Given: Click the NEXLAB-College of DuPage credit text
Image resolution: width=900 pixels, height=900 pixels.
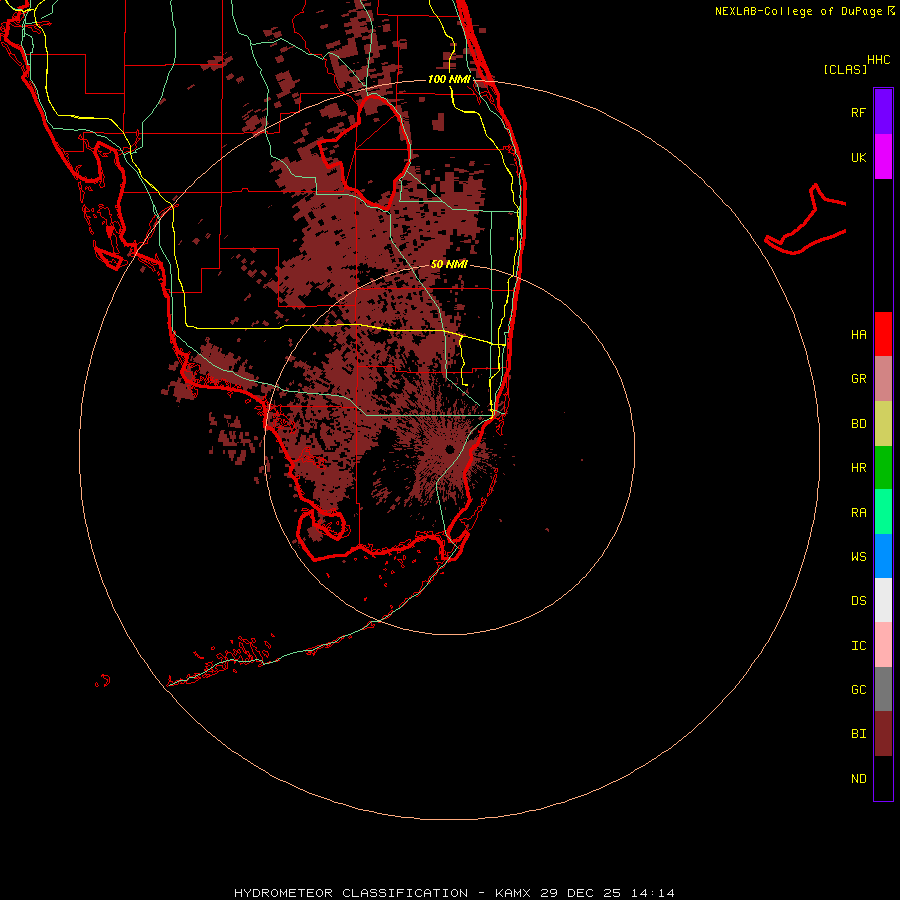Looking at the screenshot, I should (x=799, y=11).
